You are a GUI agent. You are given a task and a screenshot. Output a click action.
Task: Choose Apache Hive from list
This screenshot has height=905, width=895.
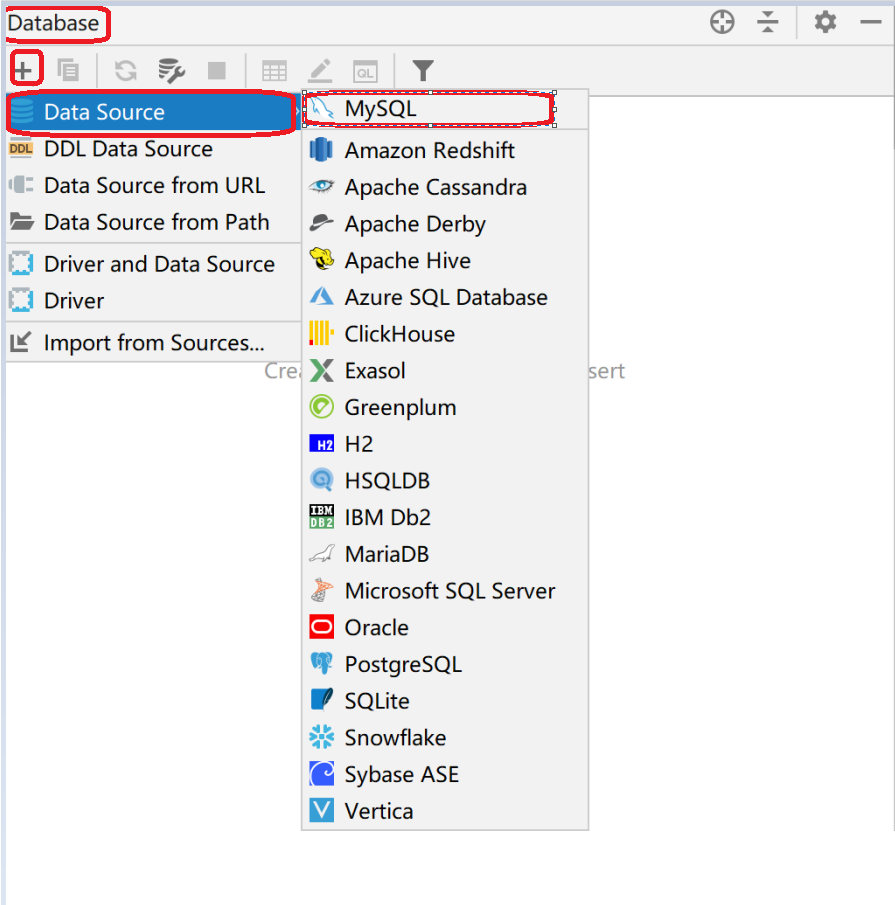click(445, 261)
